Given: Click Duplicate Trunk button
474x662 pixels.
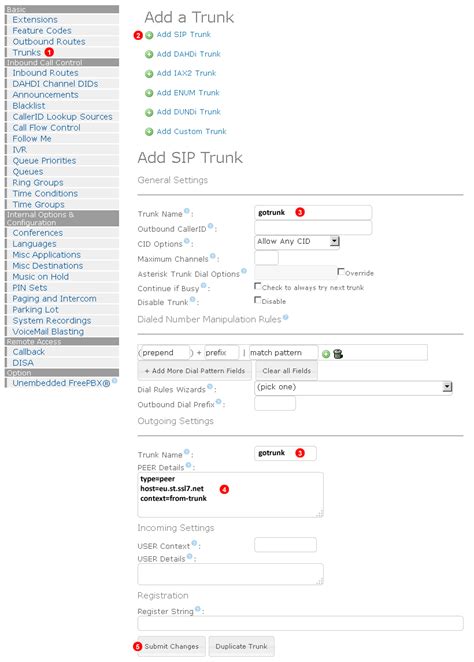Looking at the screenshot, I should (x=241, y=646).
